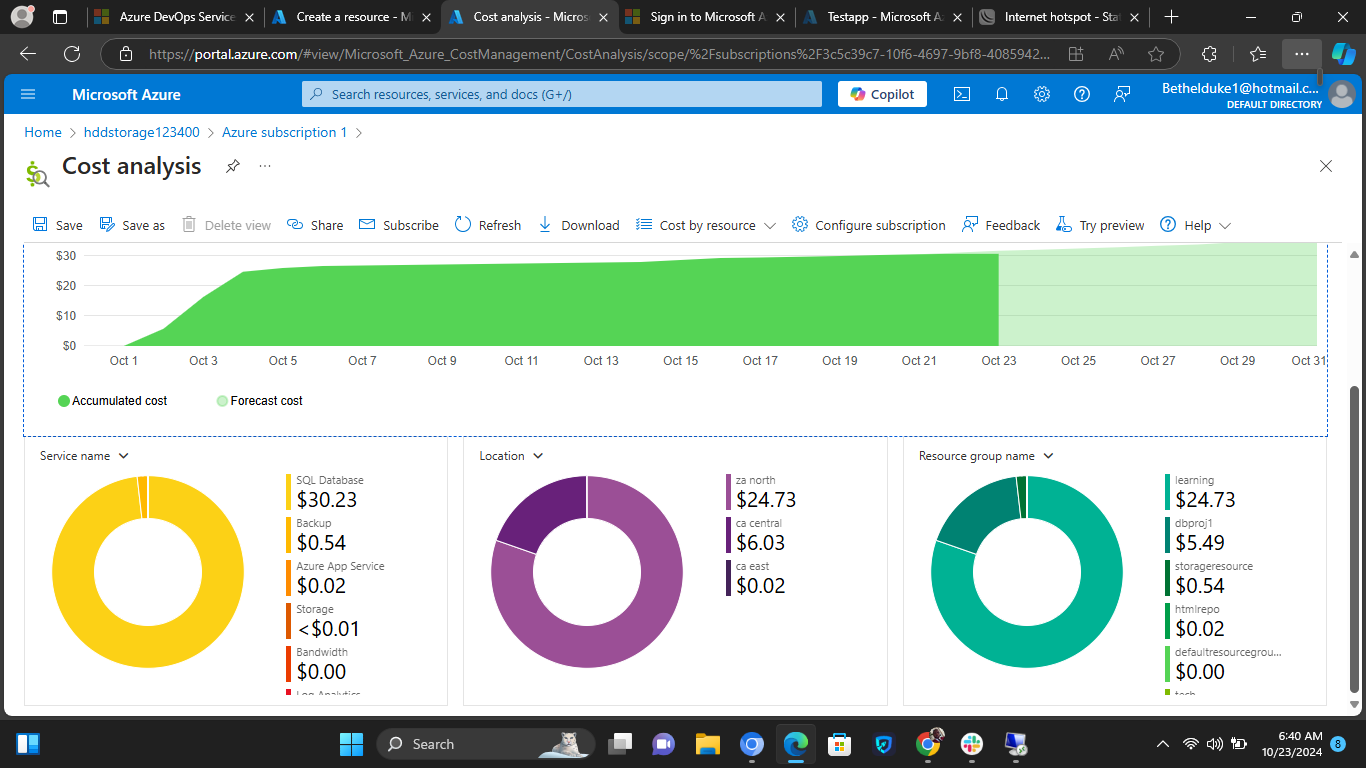Toggle the Accumulated cost legend item
The height and width of the screenshot is (768, 1366).
(x=112, y=400)
